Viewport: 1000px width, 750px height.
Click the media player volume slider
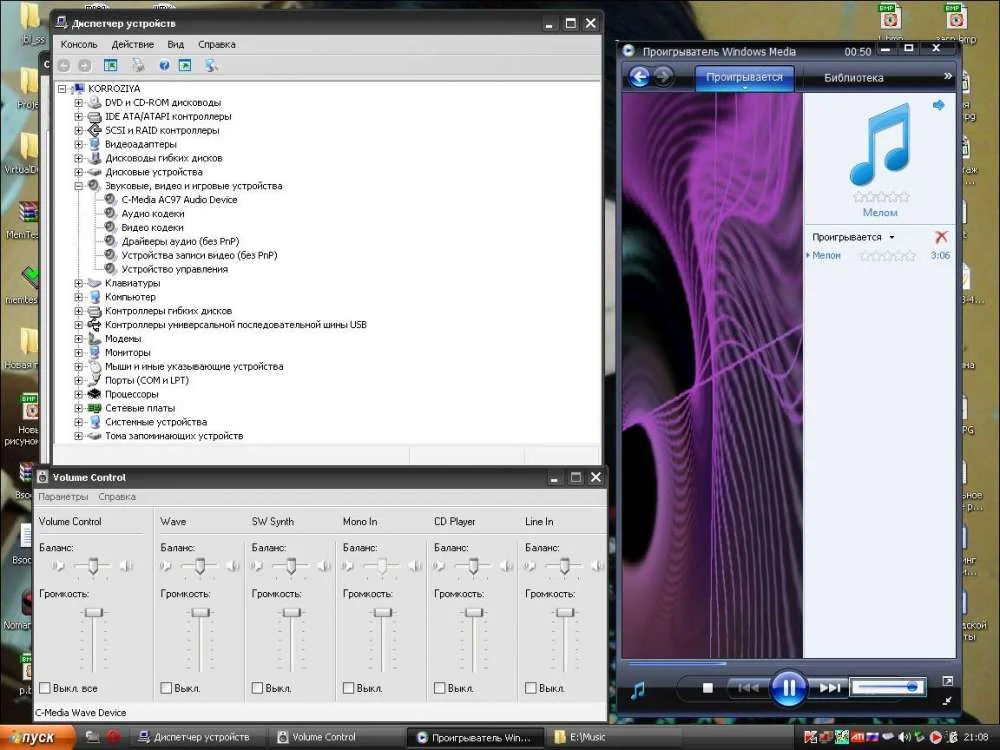887,687
